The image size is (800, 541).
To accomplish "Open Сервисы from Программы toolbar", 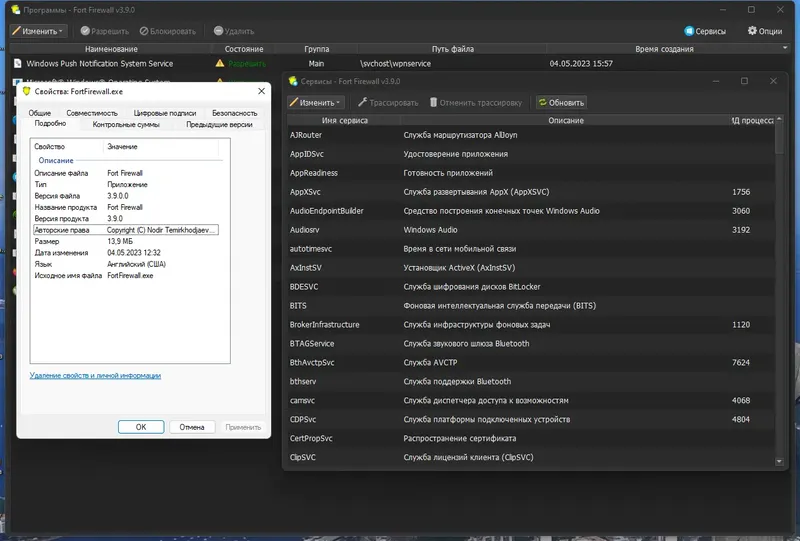I will tap(705, 31).
